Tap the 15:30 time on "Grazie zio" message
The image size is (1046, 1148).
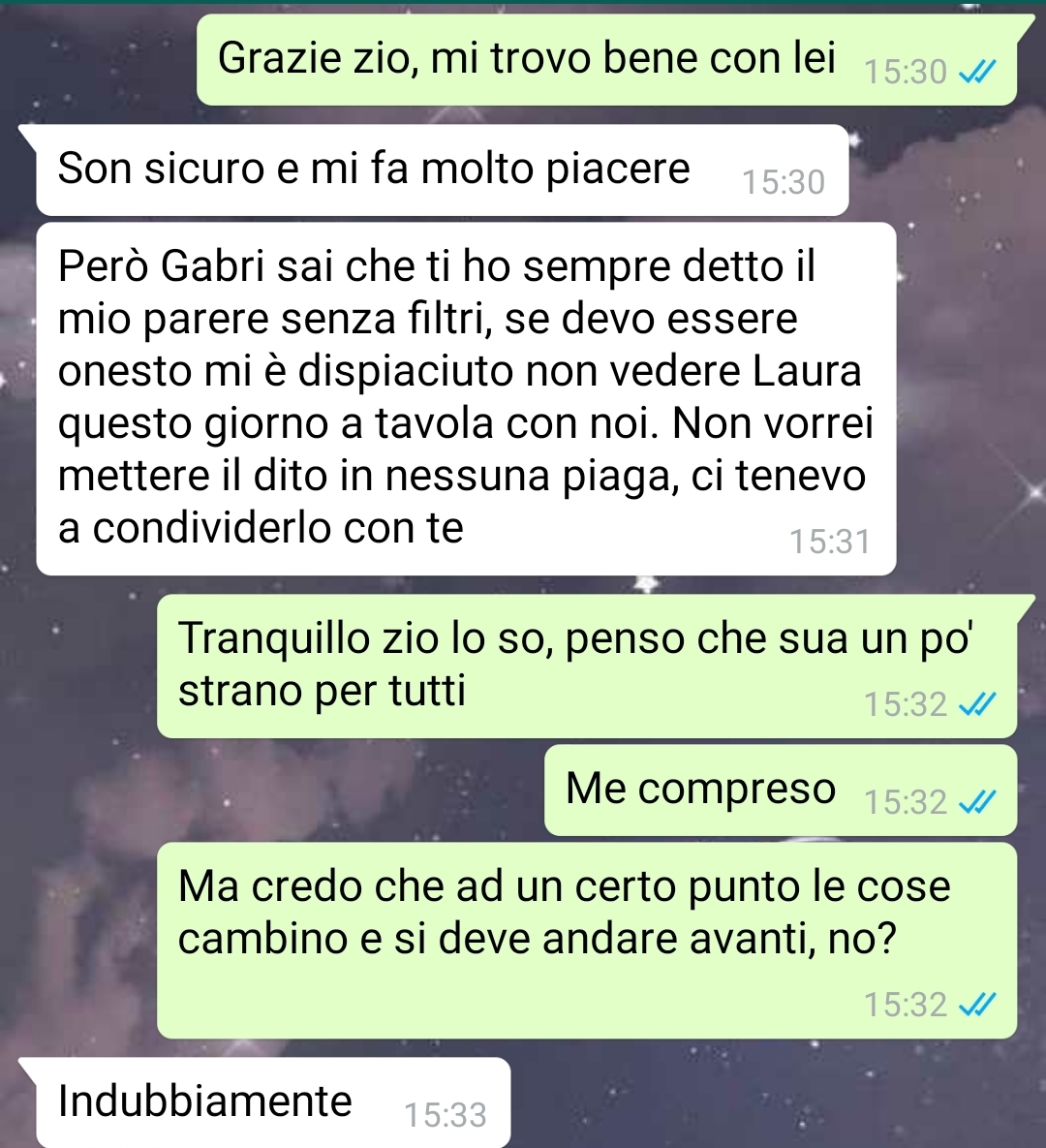coord(906,72)
